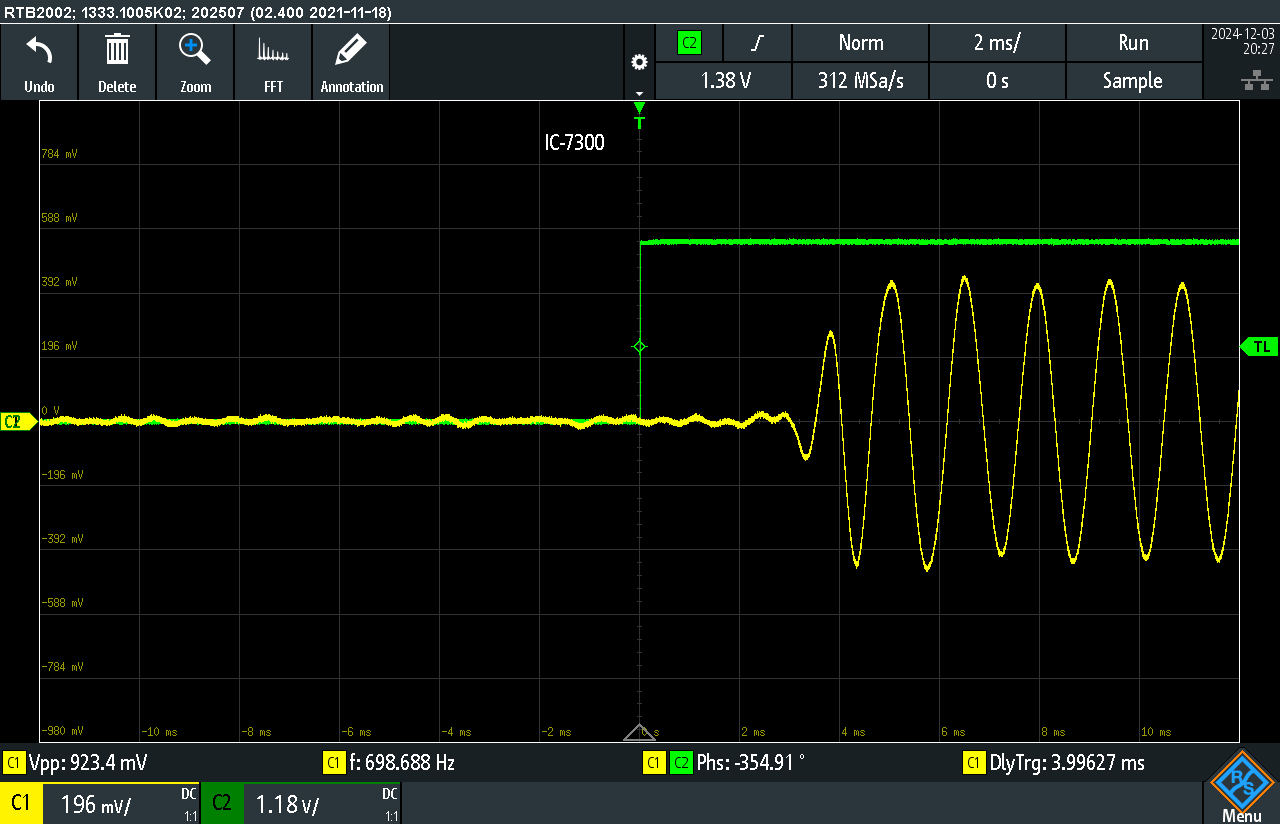Screen dimensions: 1280x824
Task: Open the Sample acquisition mode selector
Action: tap(1133, 81)
